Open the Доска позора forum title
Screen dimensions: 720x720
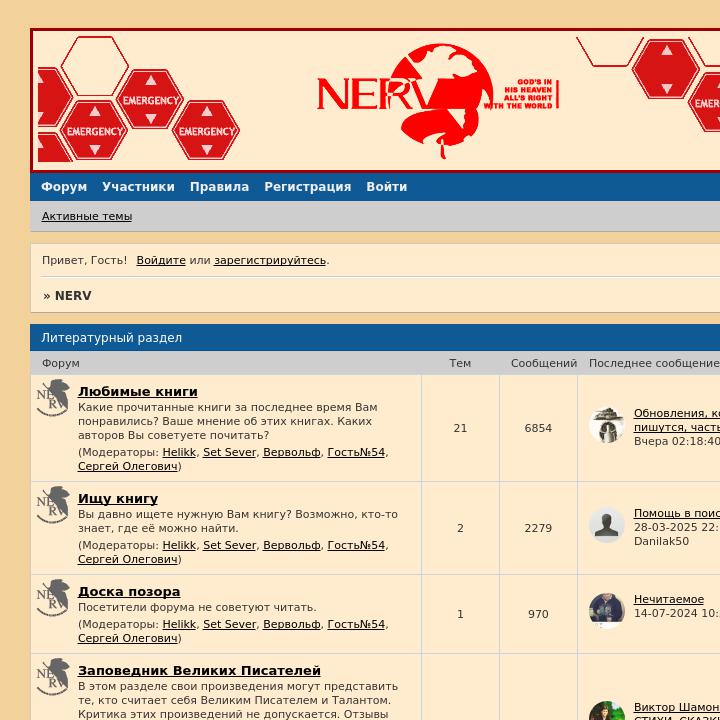pos(129,592)
